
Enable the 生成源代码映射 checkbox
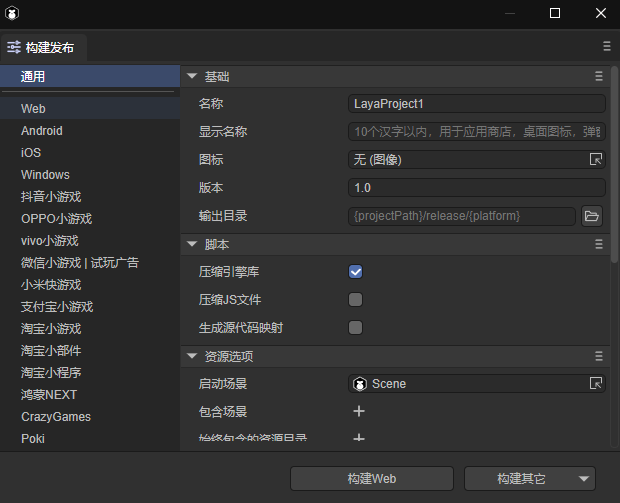click(355, 327)
